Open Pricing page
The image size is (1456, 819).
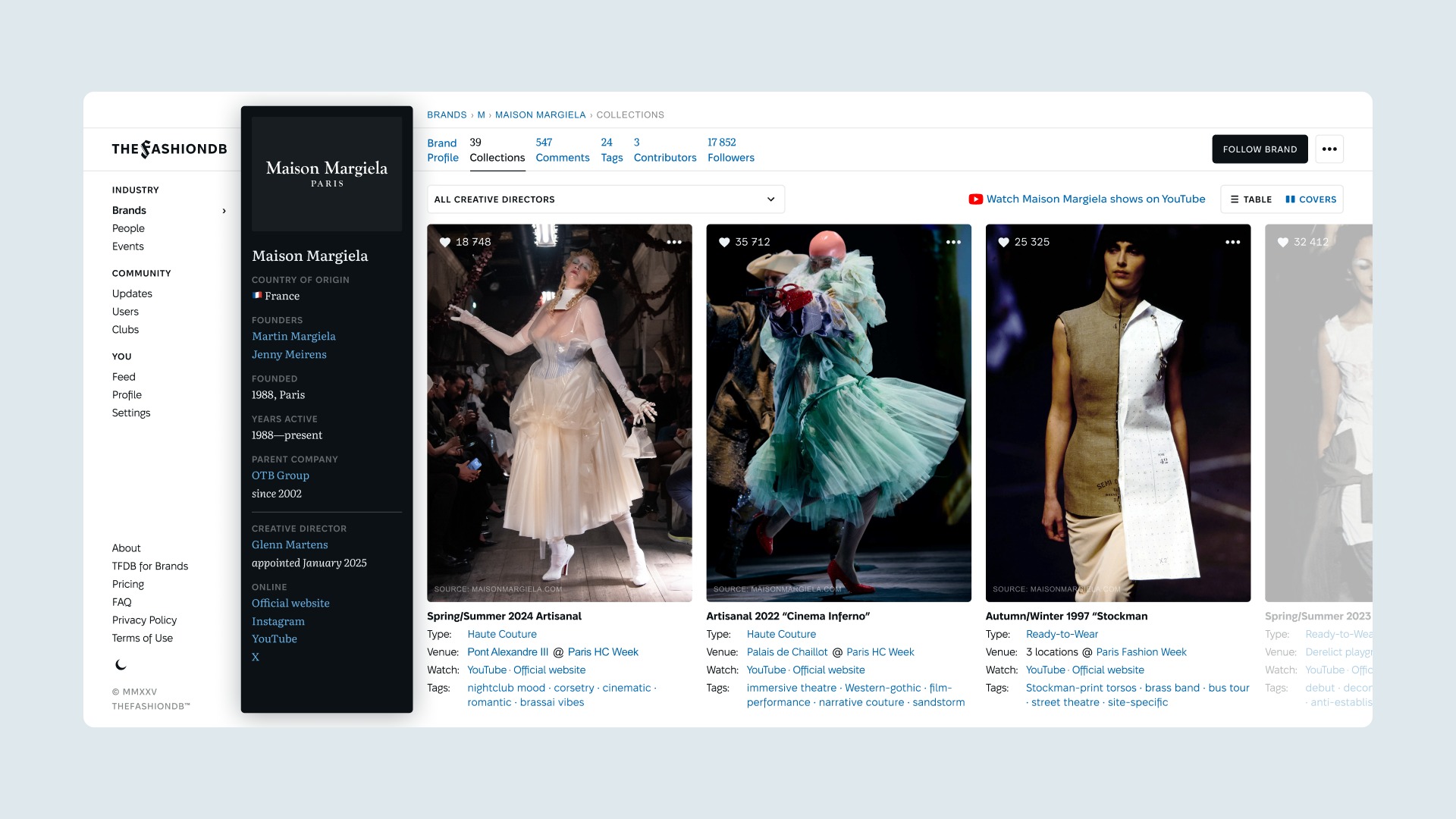pos(128,584)
